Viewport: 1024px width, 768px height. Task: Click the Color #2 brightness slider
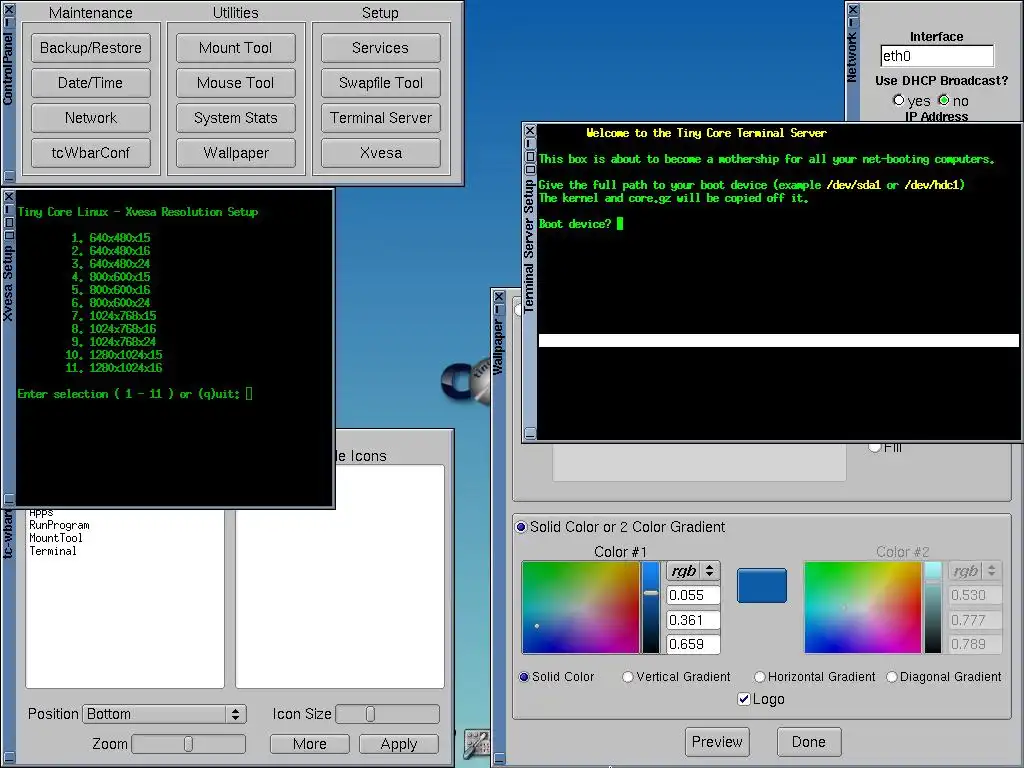click(933, 608)
